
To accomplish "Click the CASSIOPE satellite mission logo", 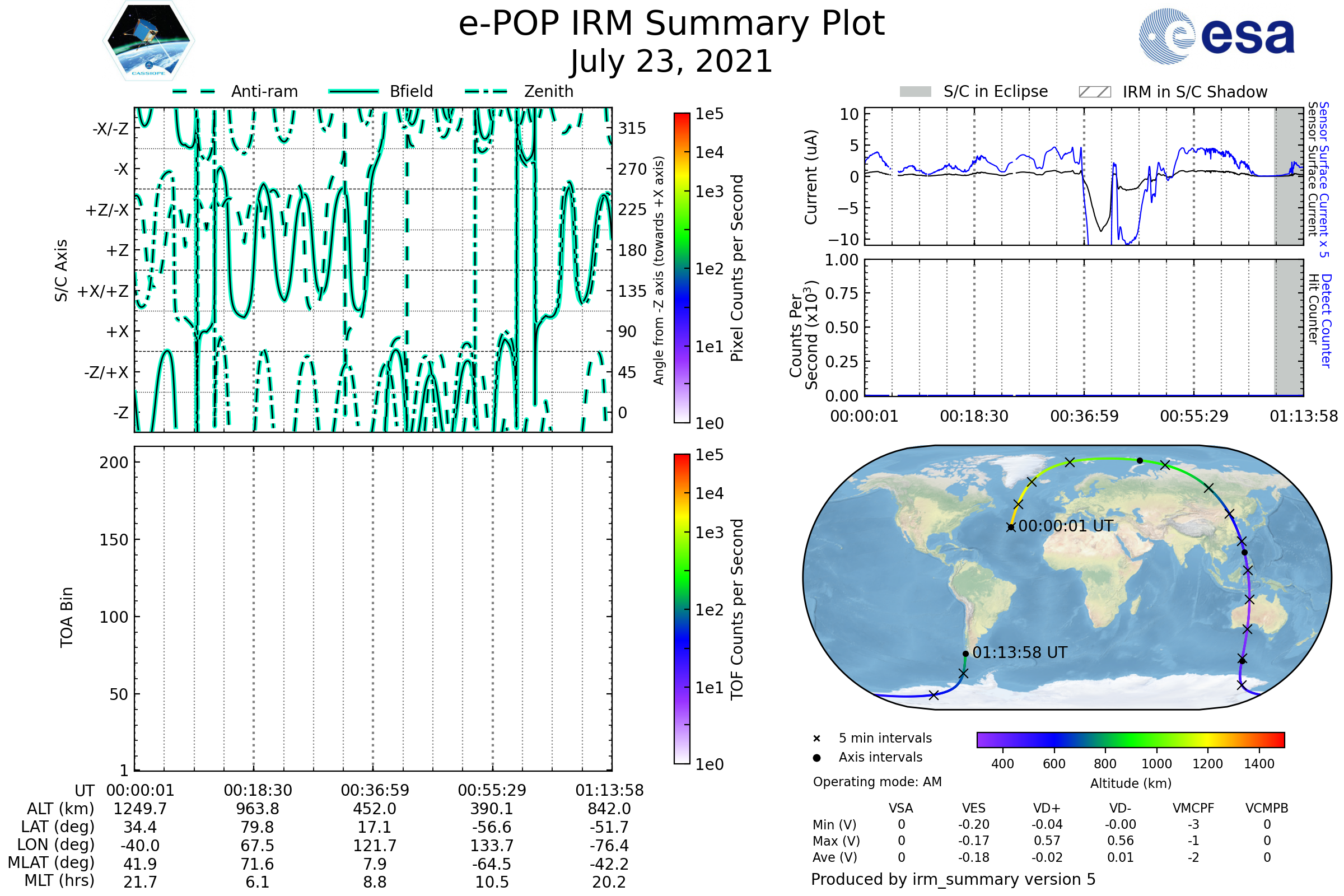I will click(148, 41).
